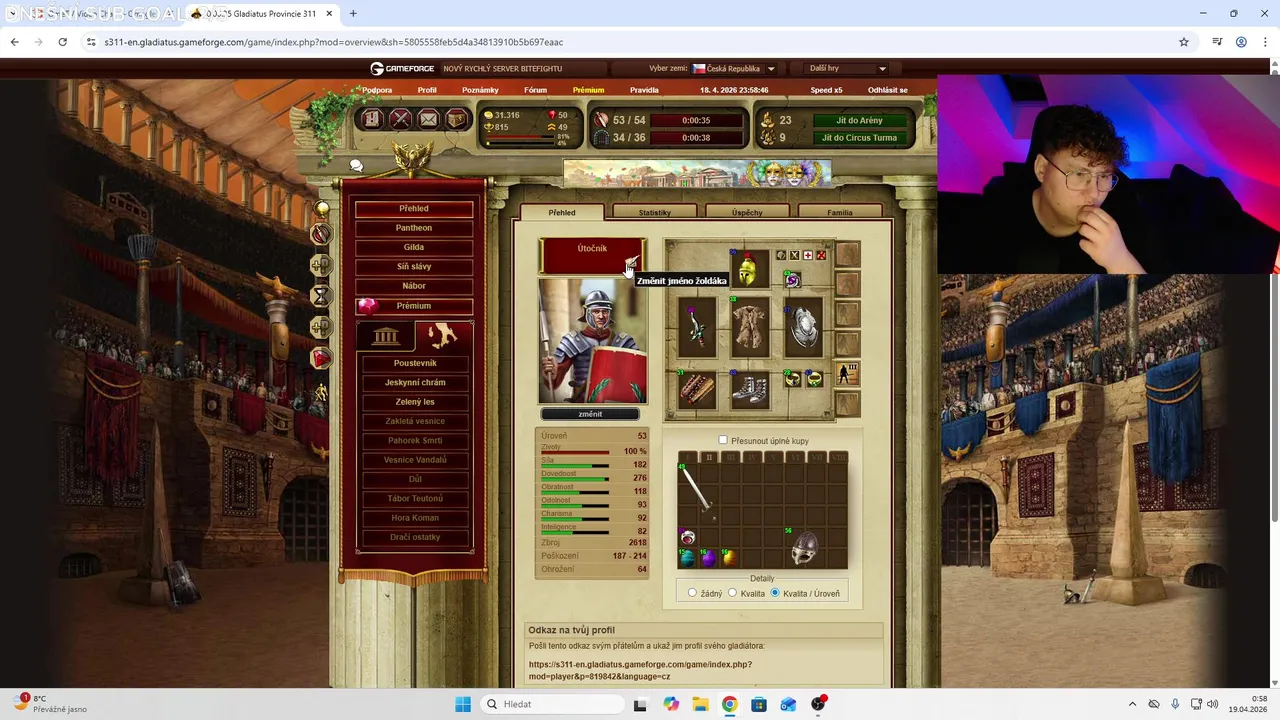Image resolution: width=1280 pixels, height=720 pixels.
Task: Click the red cross healing icon
Action: pos(808,256)
